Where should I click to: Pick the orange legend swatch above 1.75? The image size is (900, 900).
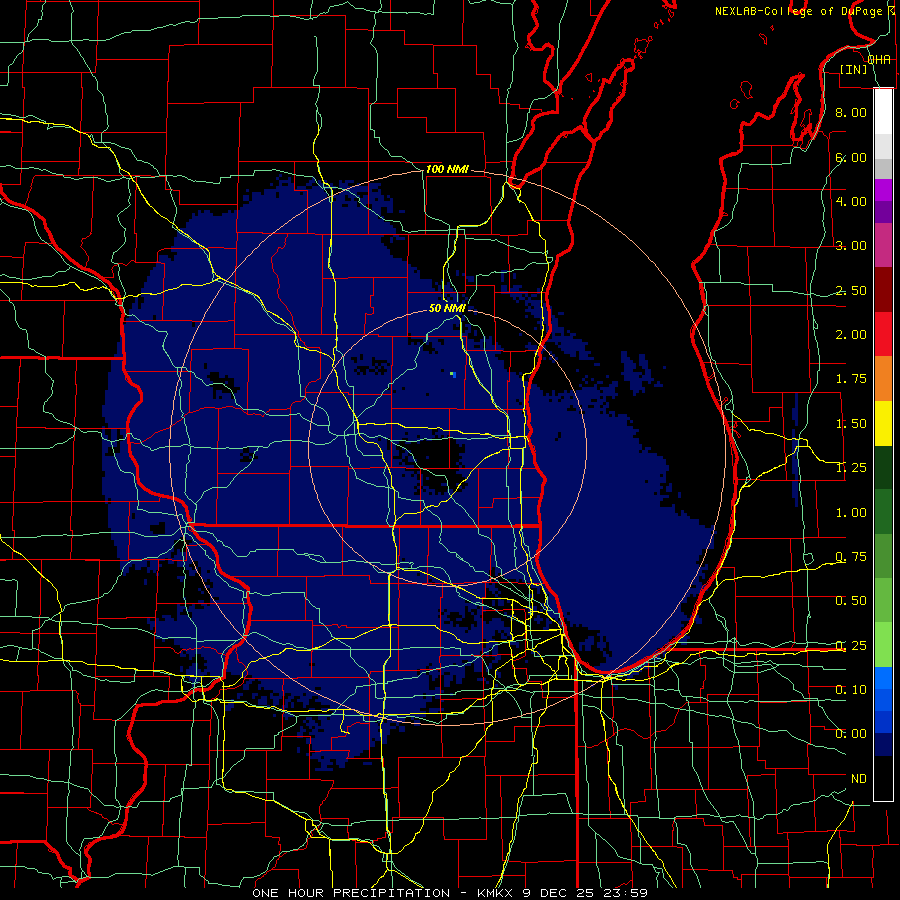point(883,379)
